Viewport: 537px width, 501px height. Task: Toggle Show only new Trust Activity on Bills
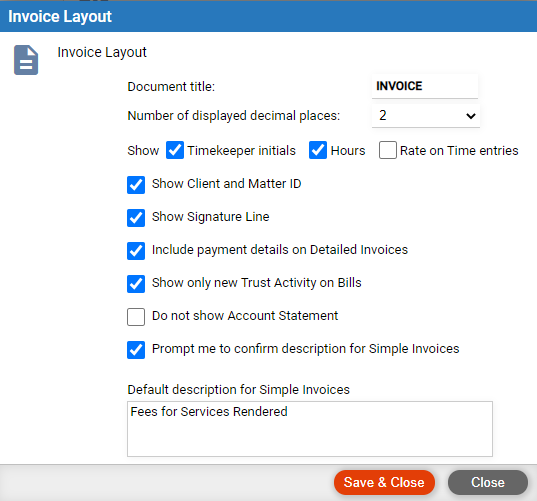click(136, 284)
